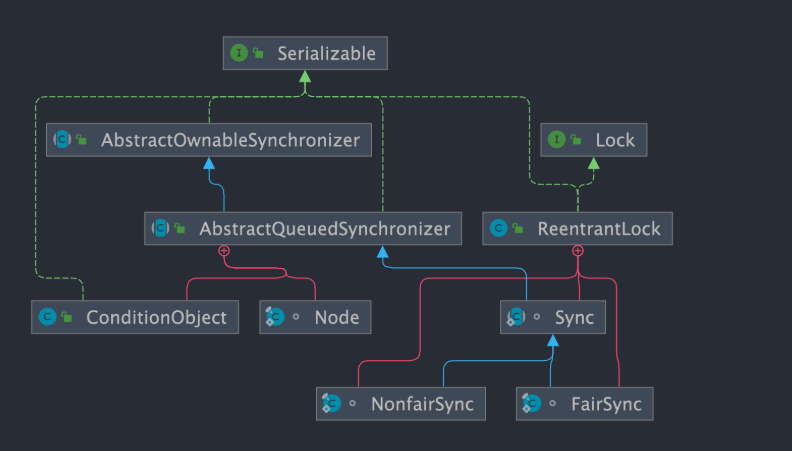Viewport: 792px width, 451px height.
Task: Click the green interface icon on Serializable
Action: pyautogui.click(x=238, y=53)
